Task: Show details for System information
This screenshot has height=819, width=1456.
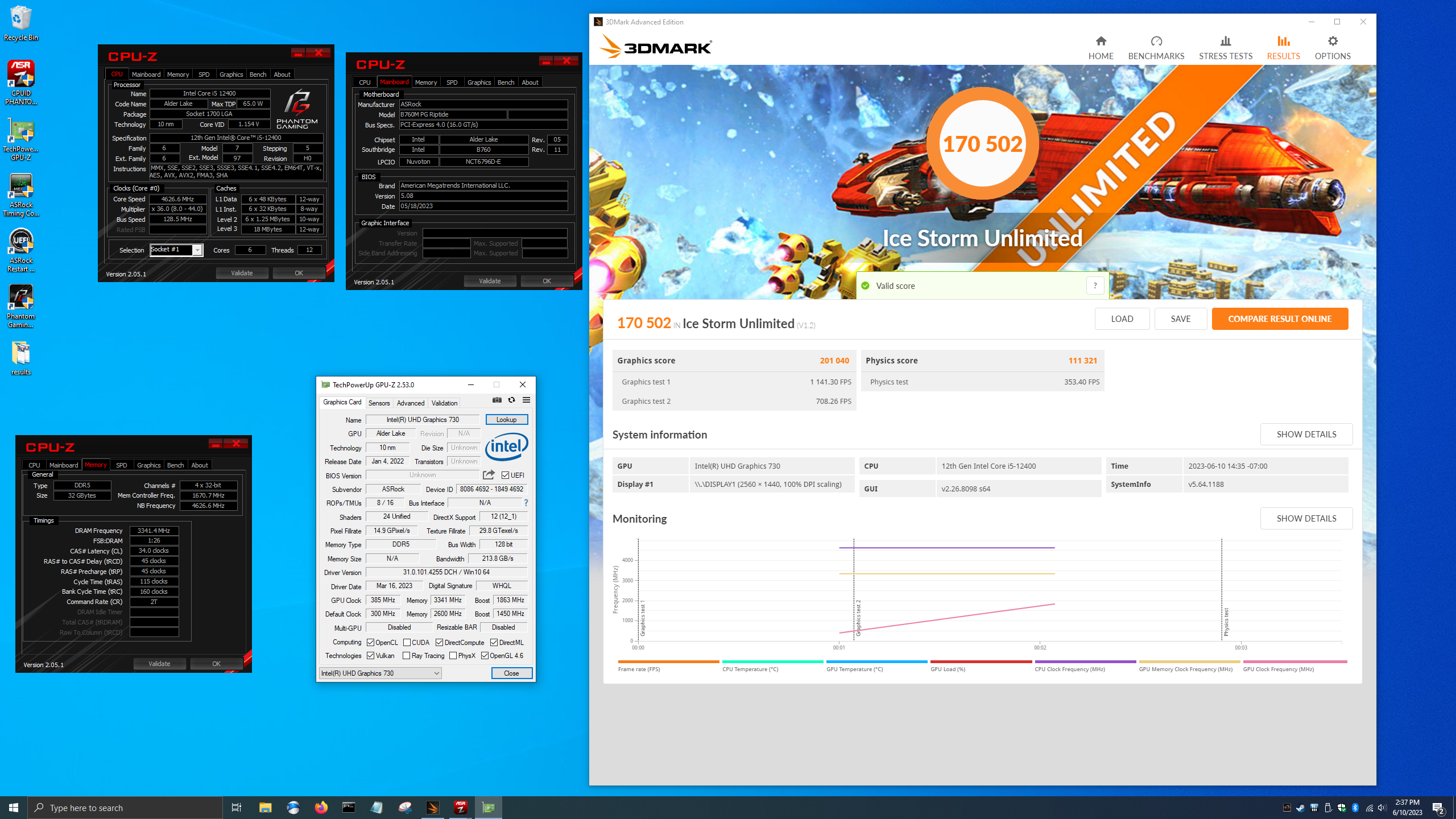Action: point(1306,434)
